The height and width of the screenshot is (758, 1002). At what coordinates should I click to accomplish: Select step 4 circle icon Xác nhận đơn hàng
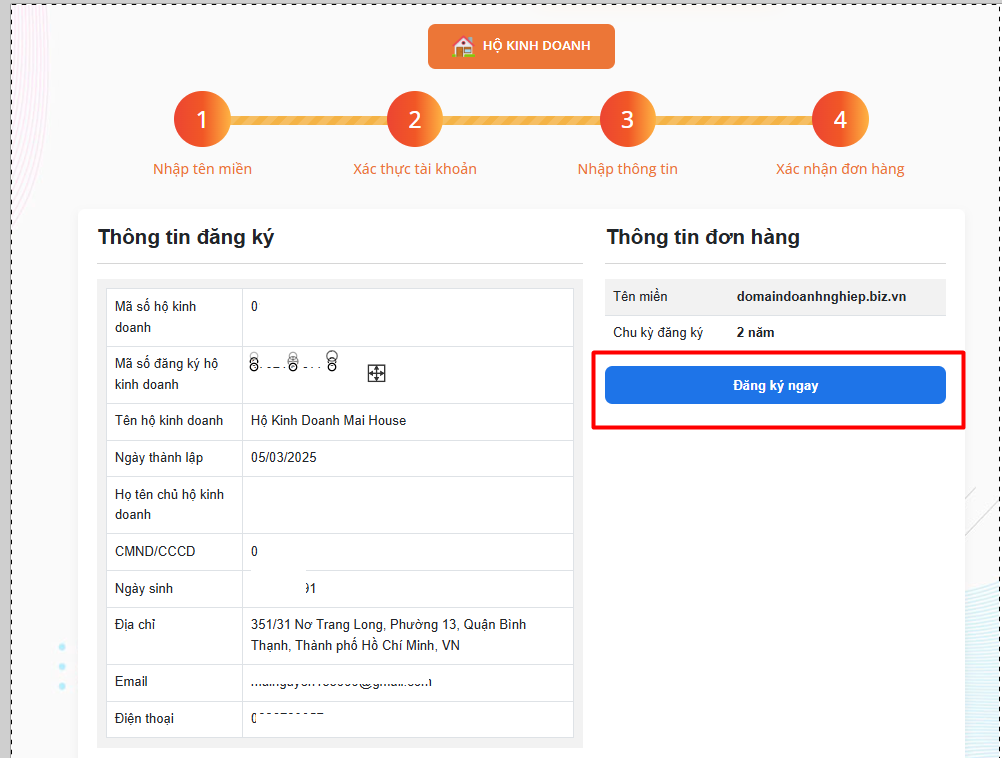click(840, 118)
